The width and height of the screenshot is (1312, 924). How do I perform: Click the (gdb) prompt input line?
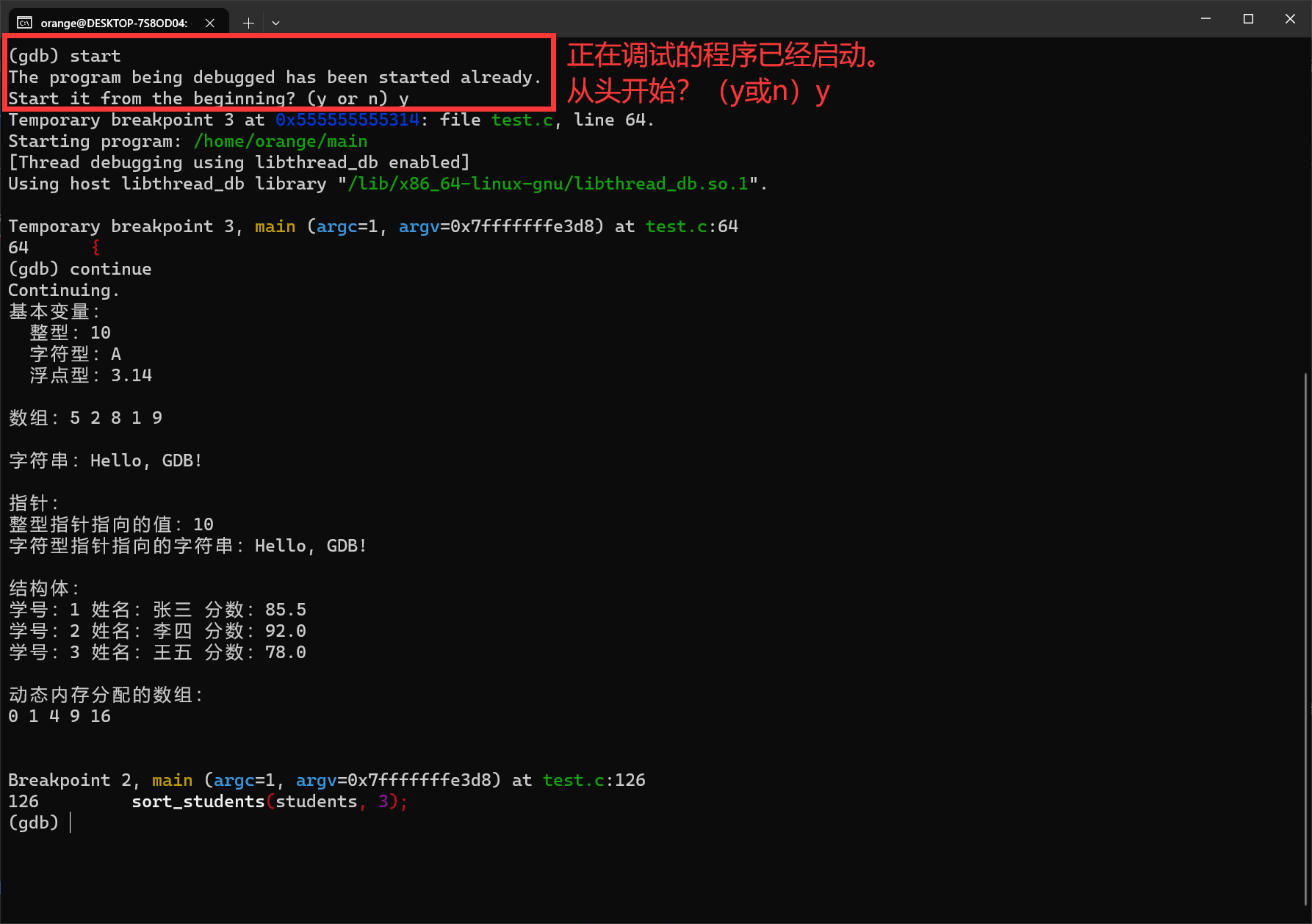(40, 823)
